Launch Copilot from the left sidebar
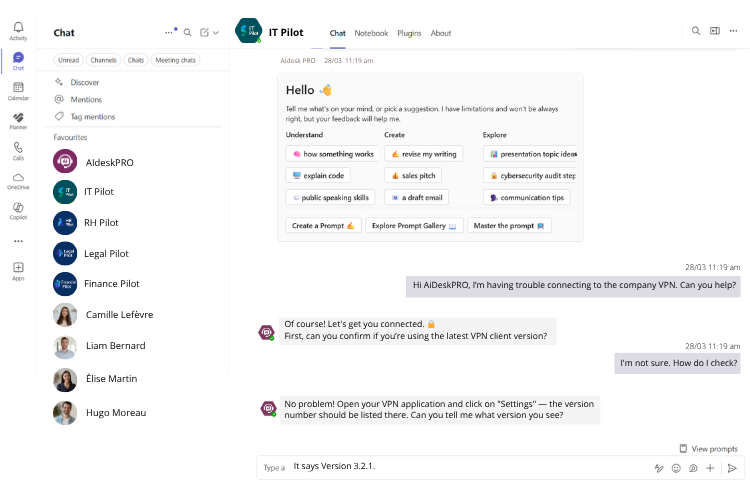Viewport: 750px width, 500px height. point(18,210)
